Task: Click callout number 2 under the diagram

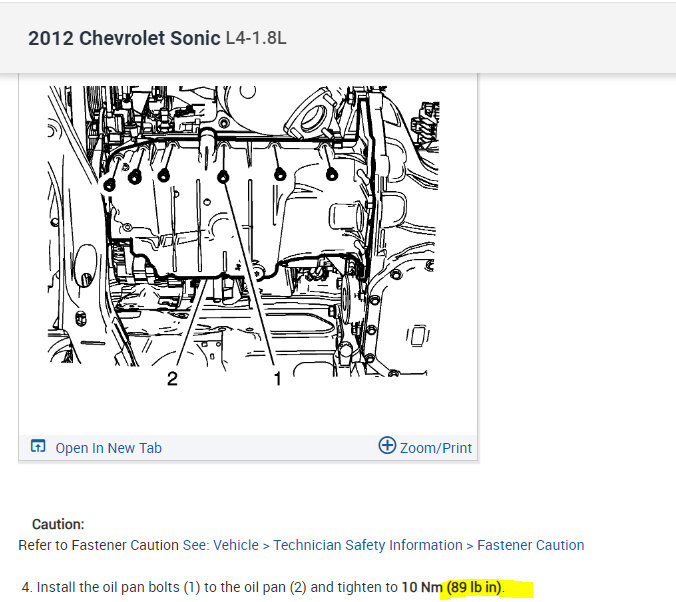Action: (172, 379)
